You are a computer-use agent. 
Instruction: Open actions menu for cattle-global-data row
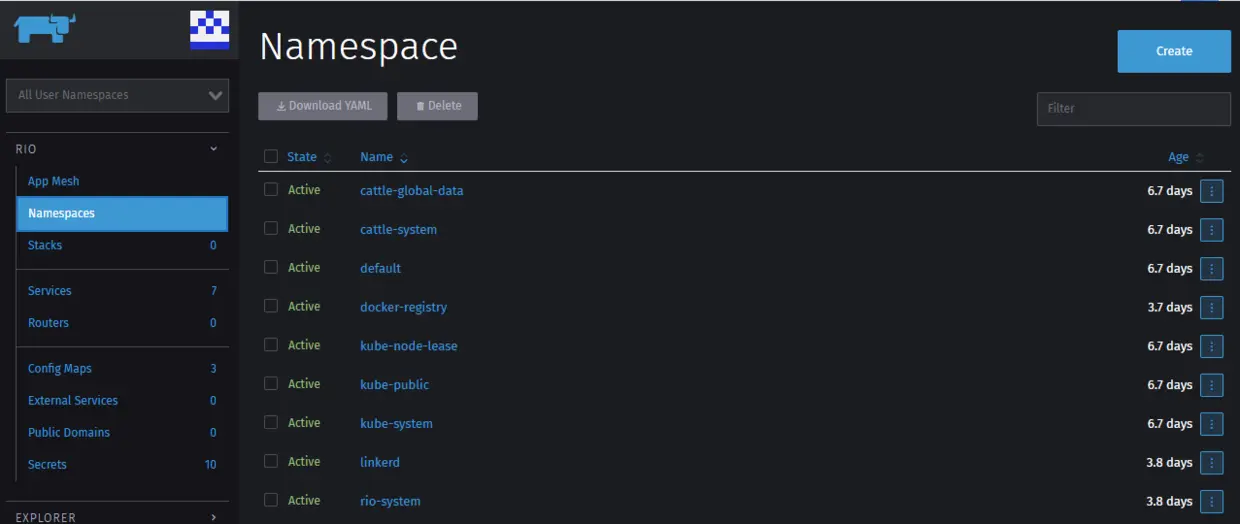[1211, 191]
